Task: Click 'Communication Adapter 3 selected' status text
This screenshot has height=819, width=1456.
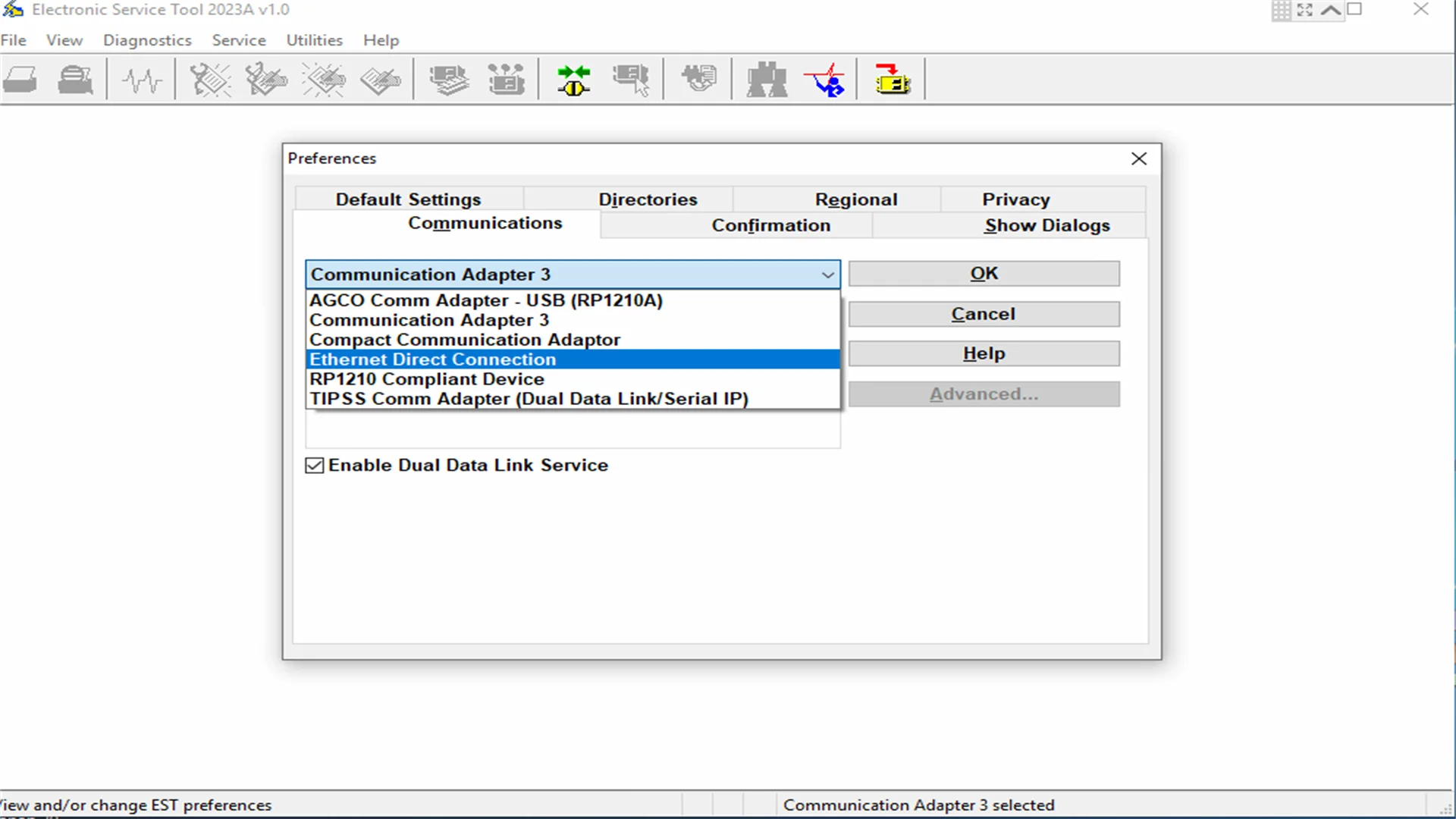Action: tap(918, 805)
